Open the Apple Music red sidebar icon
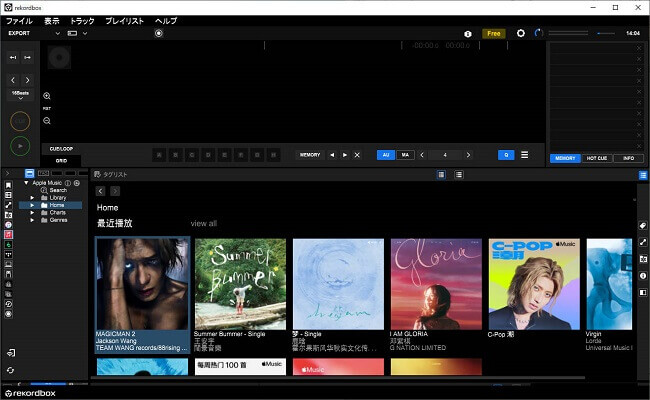The height and width of the screenshot is (400, 650). [8, 235]
